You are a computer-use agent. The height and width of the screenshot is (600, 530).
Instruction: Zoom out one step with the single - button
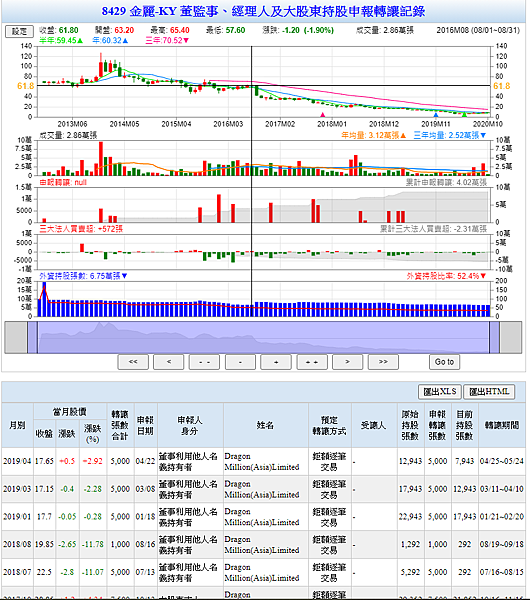(240, 362)
